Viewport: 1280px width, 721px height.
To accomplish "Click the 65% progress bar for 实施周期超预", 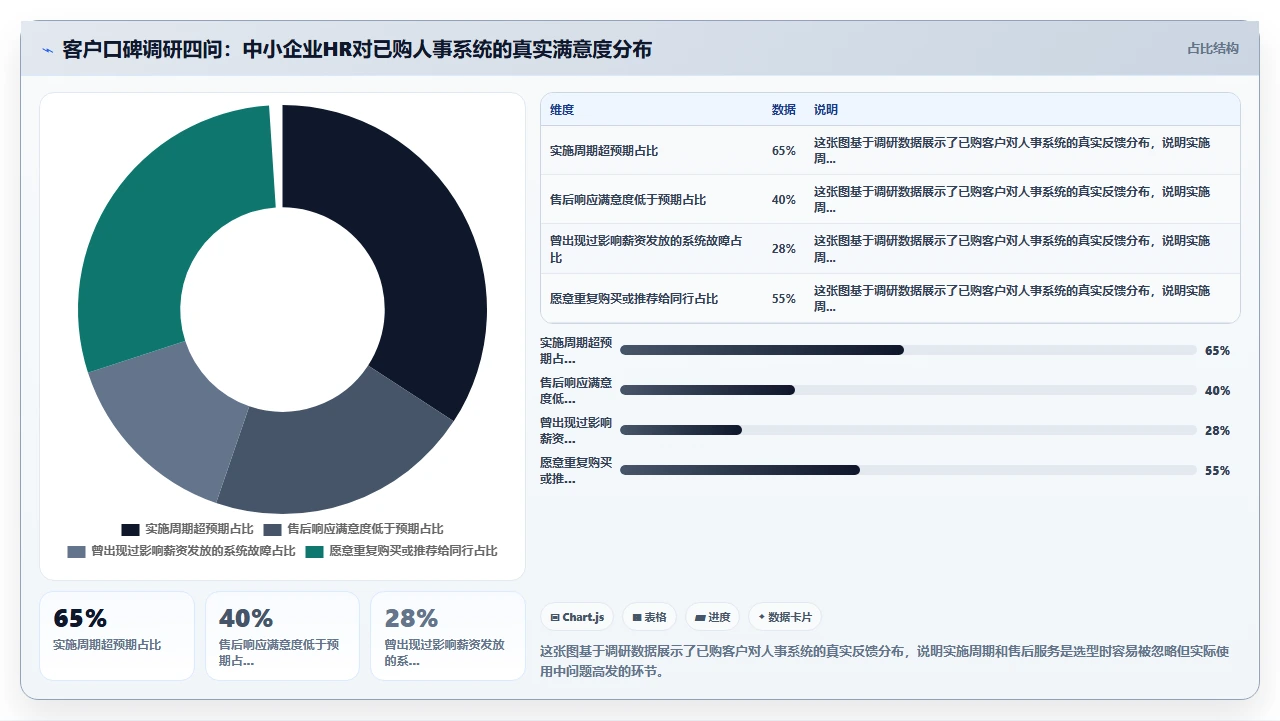I will [x=908, y=350].
